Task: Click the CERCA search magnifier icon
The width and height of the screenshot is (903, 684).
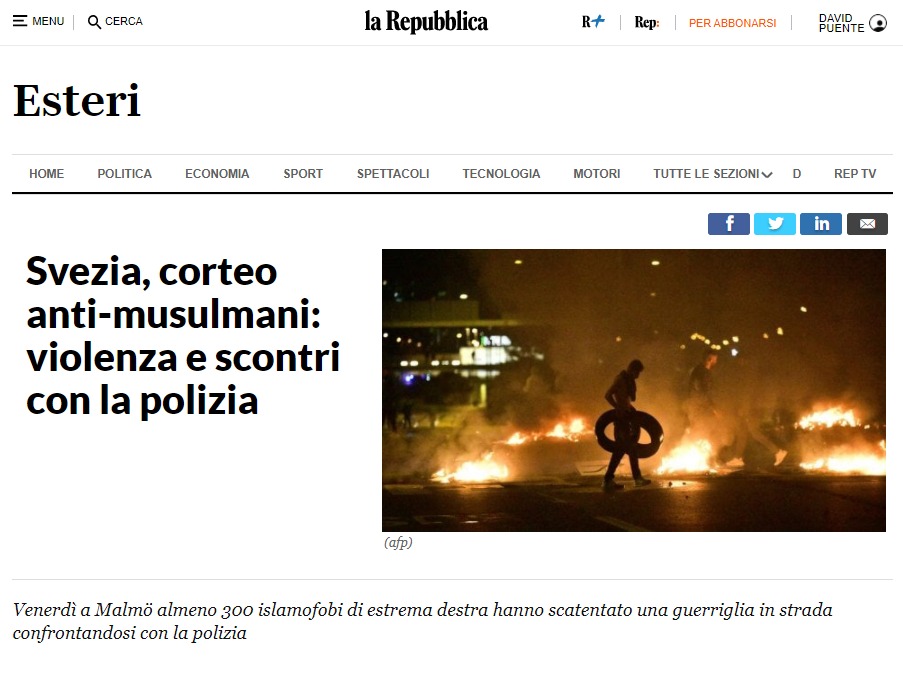Action: (x=94, y=22)
